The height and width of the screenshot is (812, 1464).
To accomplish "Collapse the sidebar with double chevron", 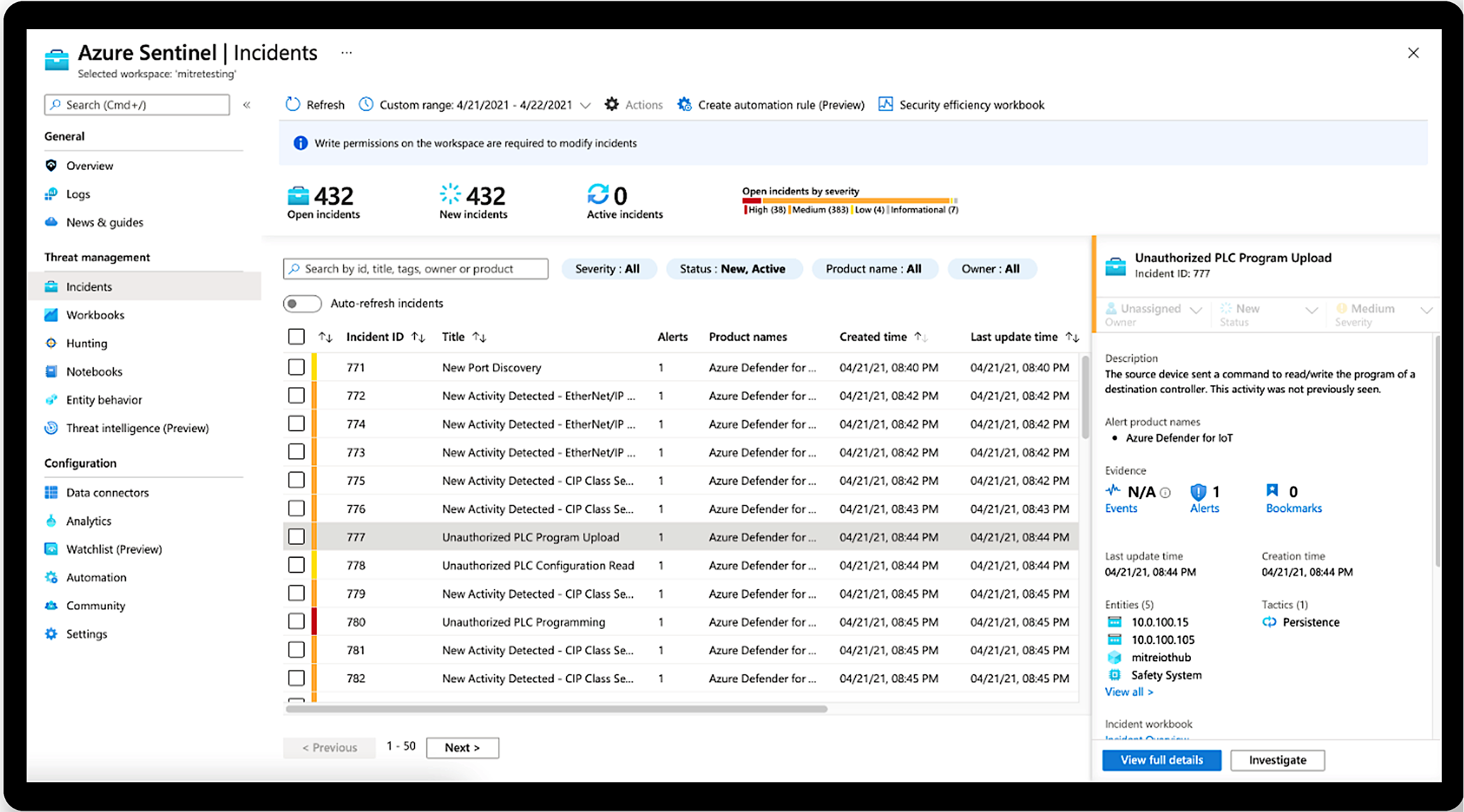I will click(247, 105).
